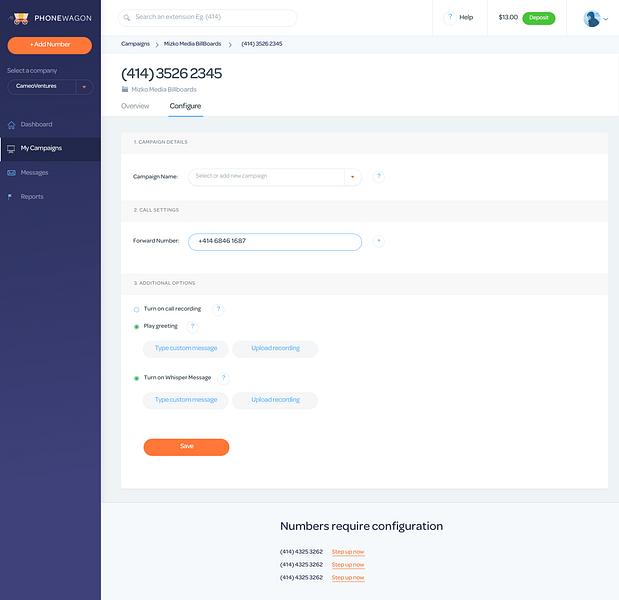The height and width of the screenshot is (600, 619).
Task: Click the My Campaigns monitor icon
Action: tap(11, 149)
